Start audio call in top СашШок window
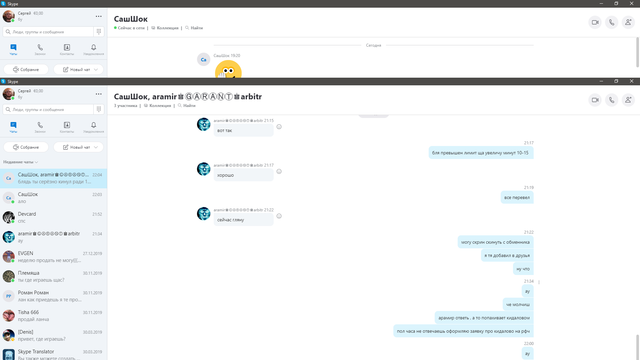The width and height of the screenshot is (640, 360). [611, 22]
